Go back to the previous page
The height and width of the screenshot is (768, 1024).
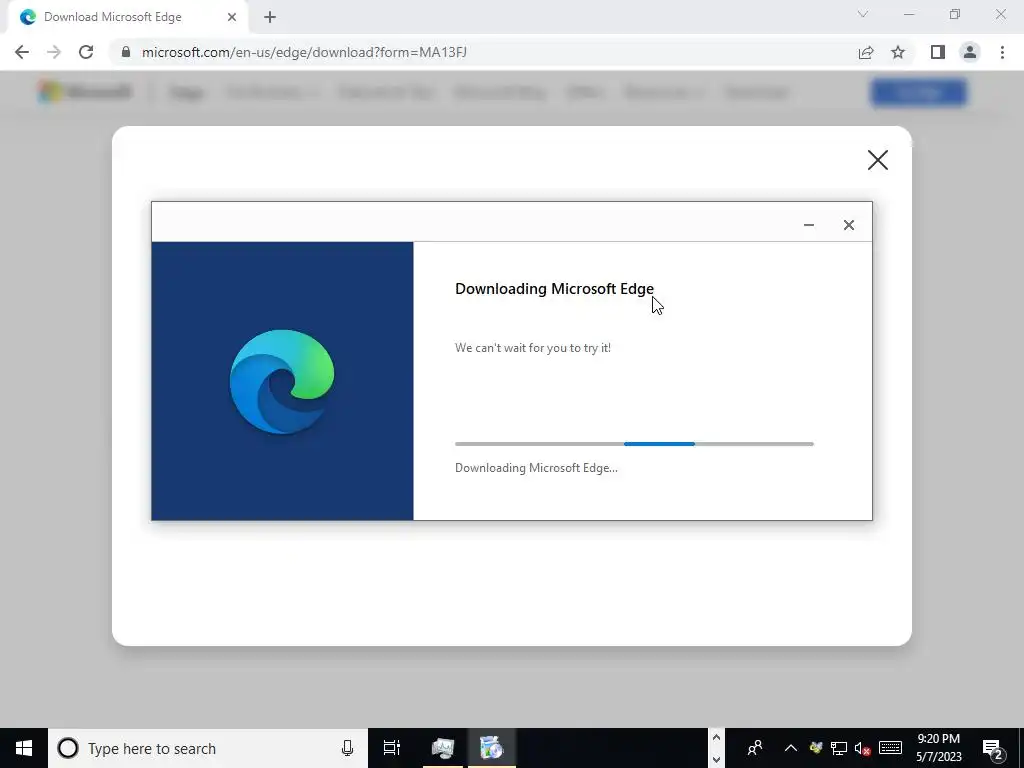coord(22,52)
